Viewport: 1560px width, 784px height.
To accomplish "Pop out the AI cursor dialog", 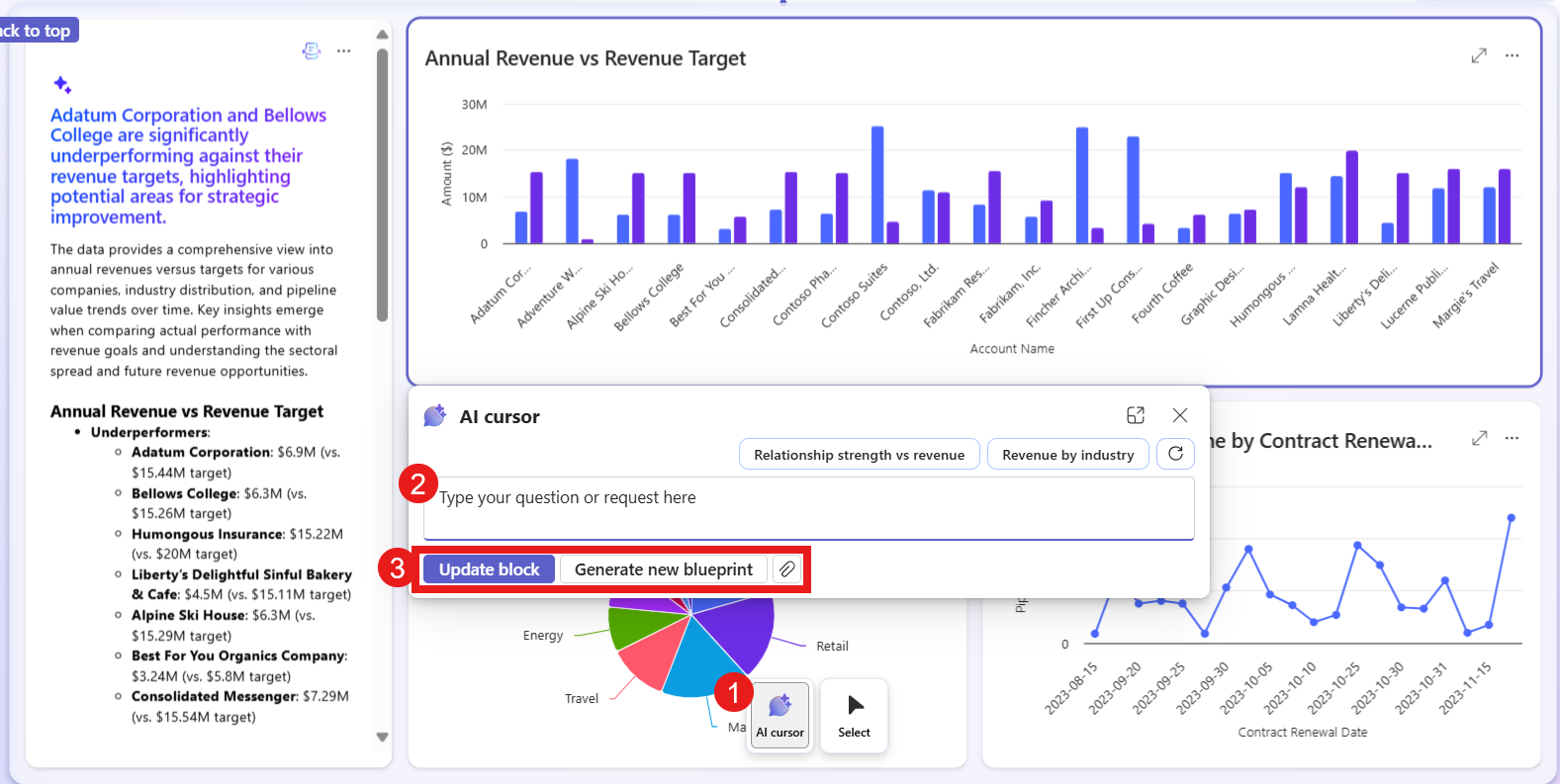I will (x=1136, y=415).
